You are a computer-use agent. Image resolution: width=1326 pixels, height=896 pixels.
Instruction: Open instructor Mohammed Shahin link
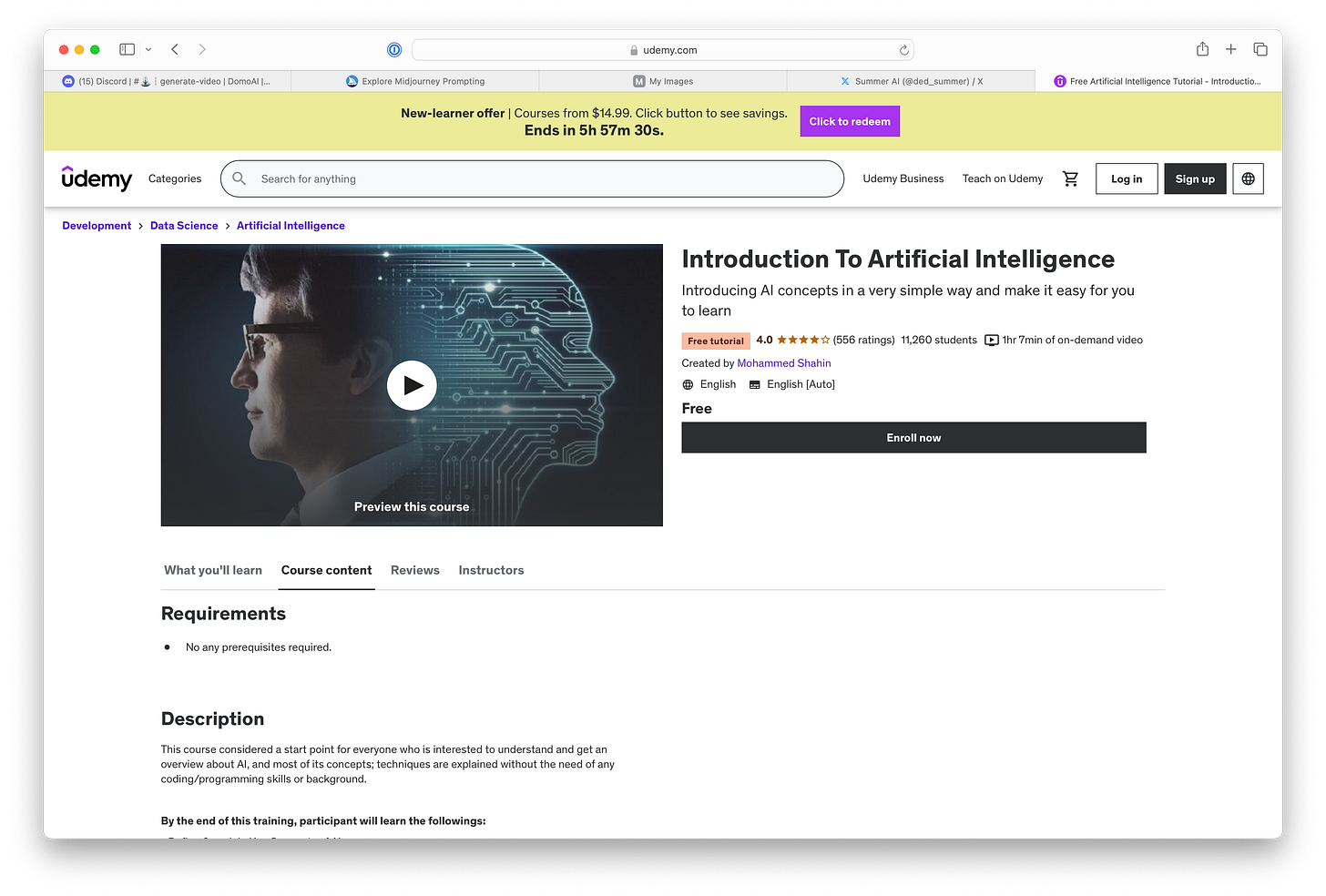784,362
